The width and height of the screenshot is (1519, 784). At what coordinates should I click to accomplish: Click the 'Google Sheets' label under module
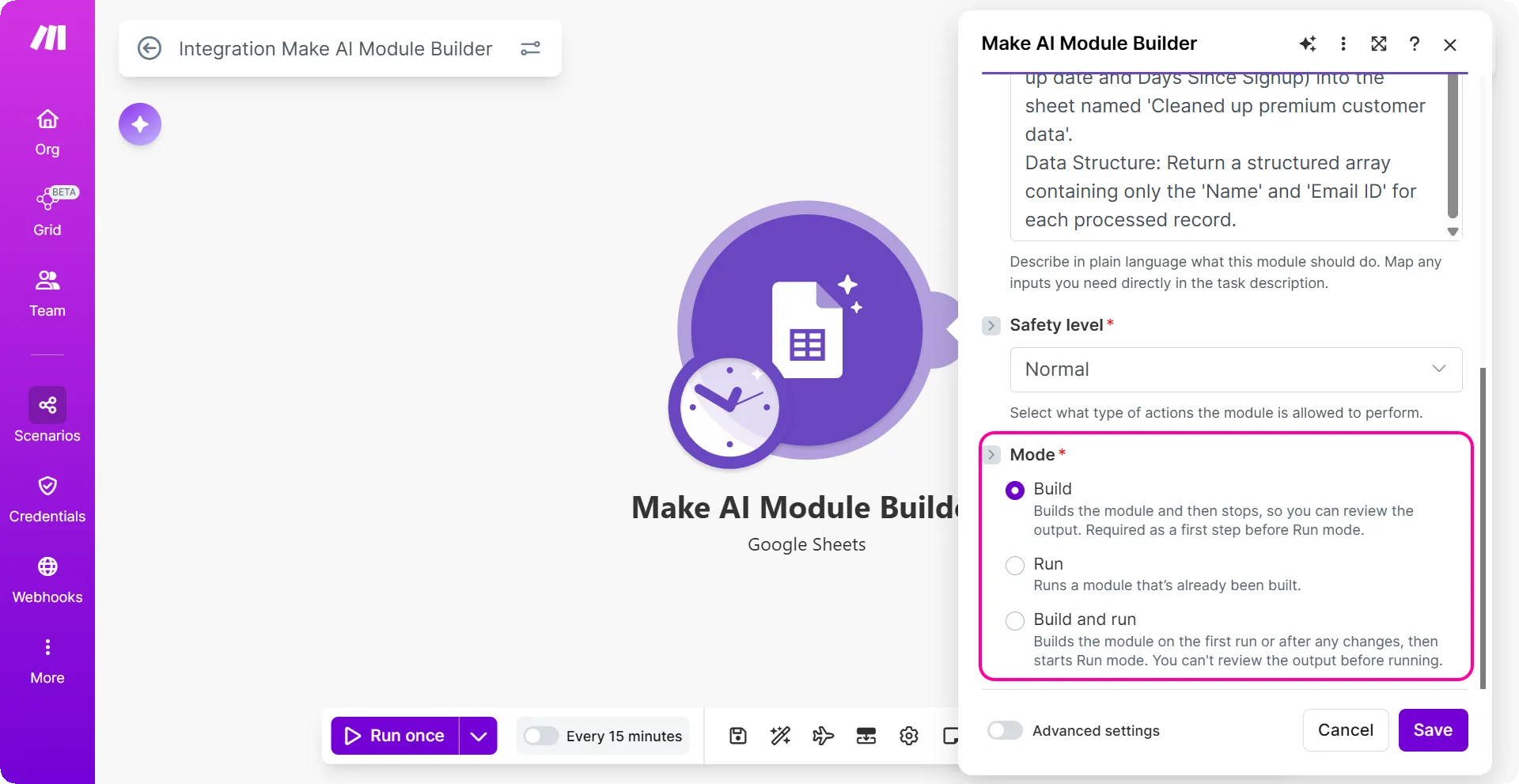[x=807, y=544]
